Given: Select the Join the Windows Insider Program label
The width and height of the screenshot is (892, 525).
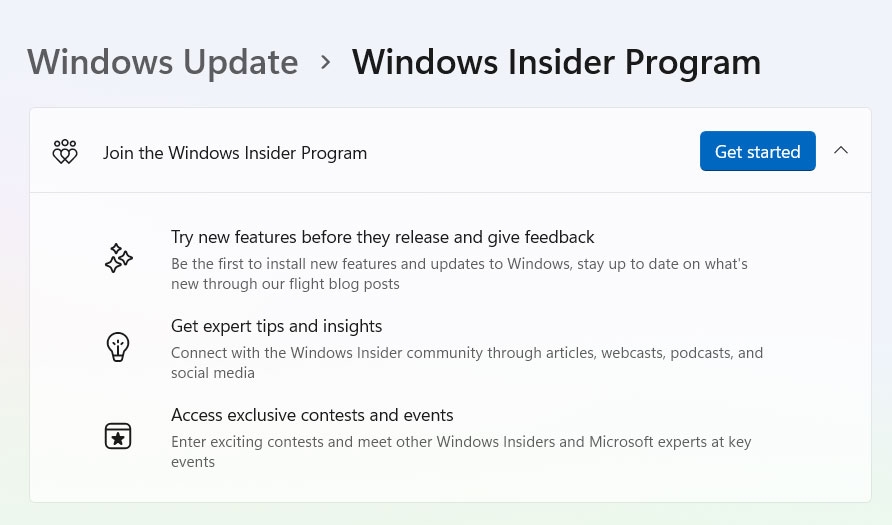Looking at the screenshot, I should click(x=235, y=153).
